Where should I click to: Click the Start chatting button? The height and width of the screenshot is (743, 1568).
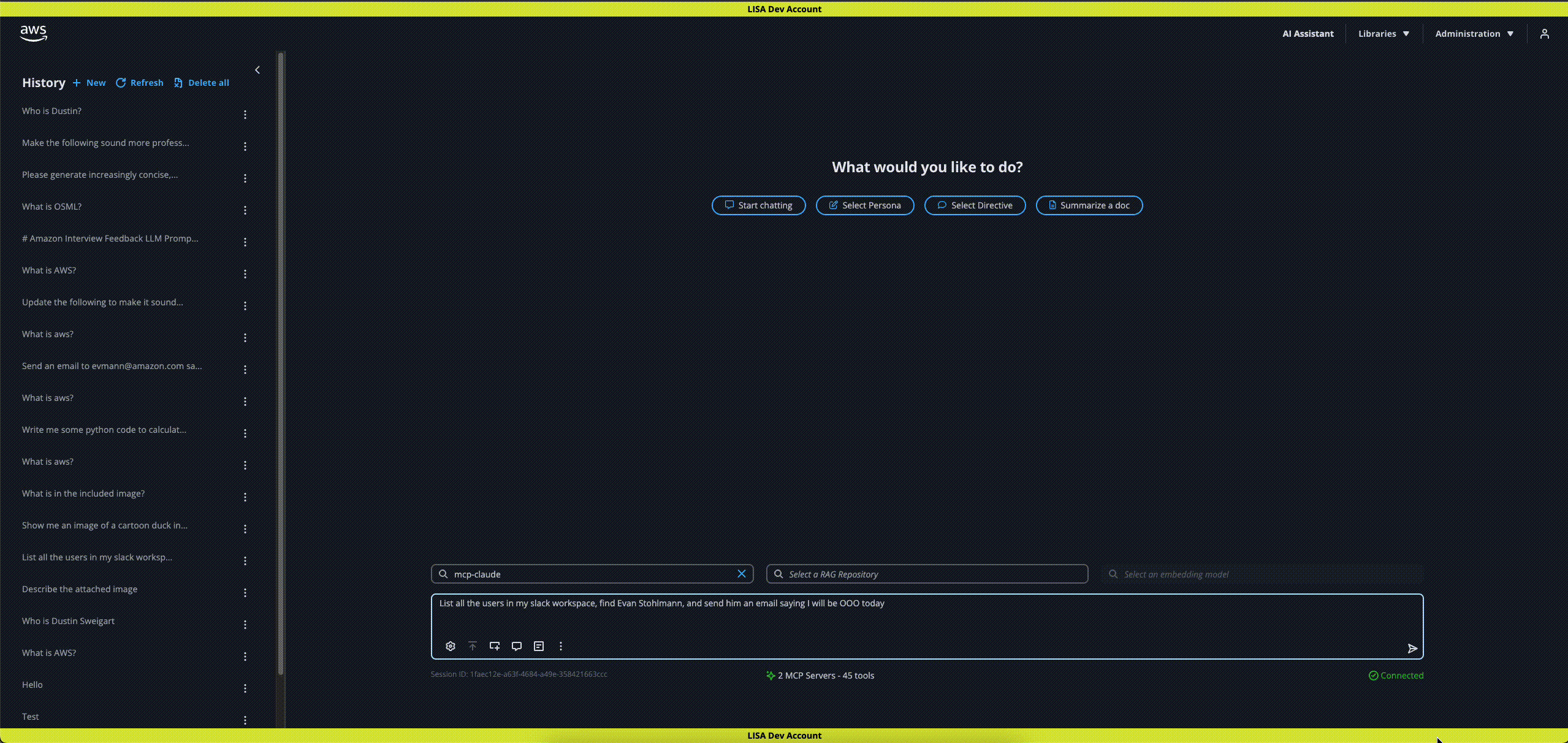click(758, 205)
